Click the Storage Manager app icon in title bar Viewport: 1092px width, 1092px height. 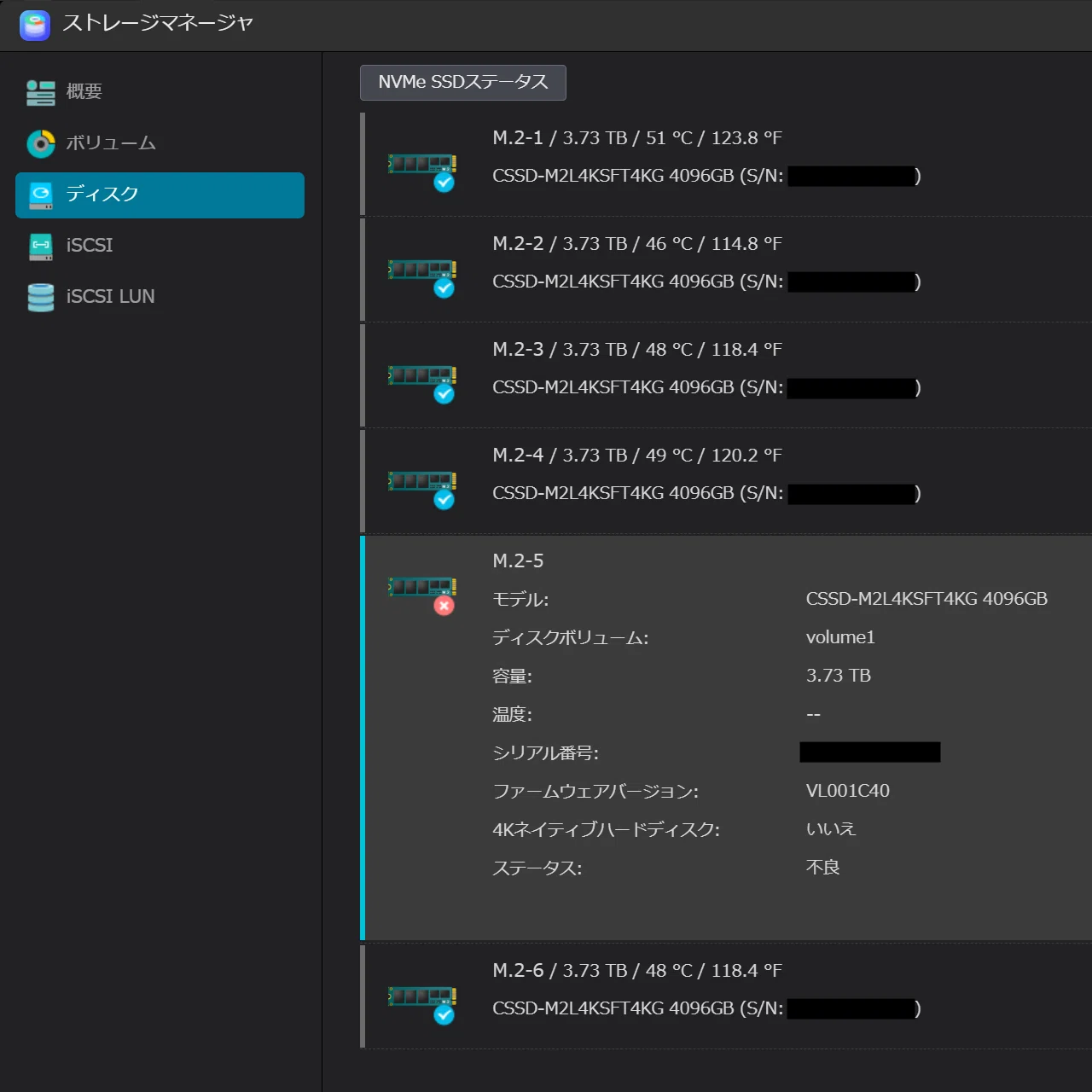click(x=35, y=25)
